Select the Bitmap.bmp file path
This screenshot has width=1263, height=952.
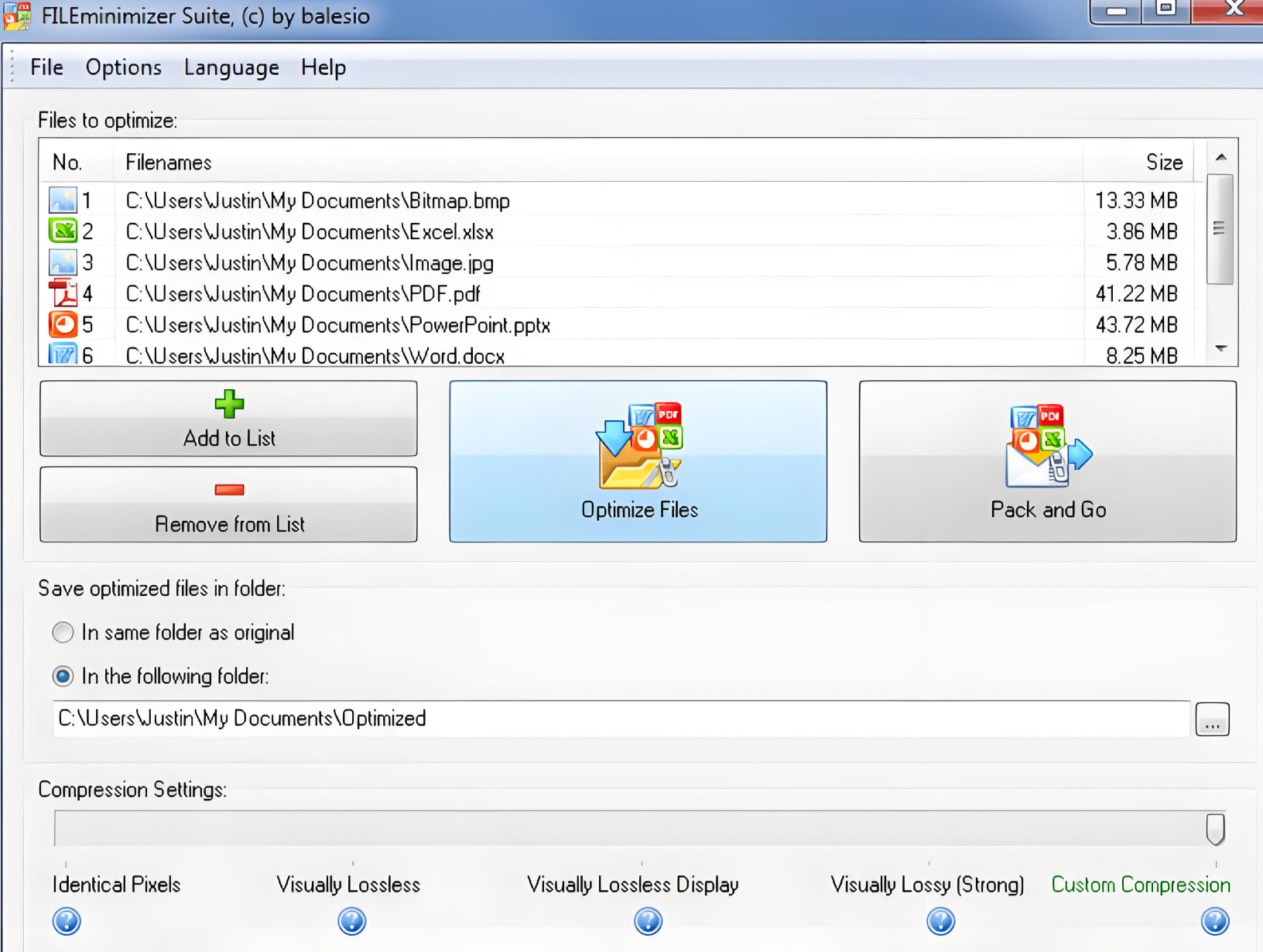coord(317,200)
